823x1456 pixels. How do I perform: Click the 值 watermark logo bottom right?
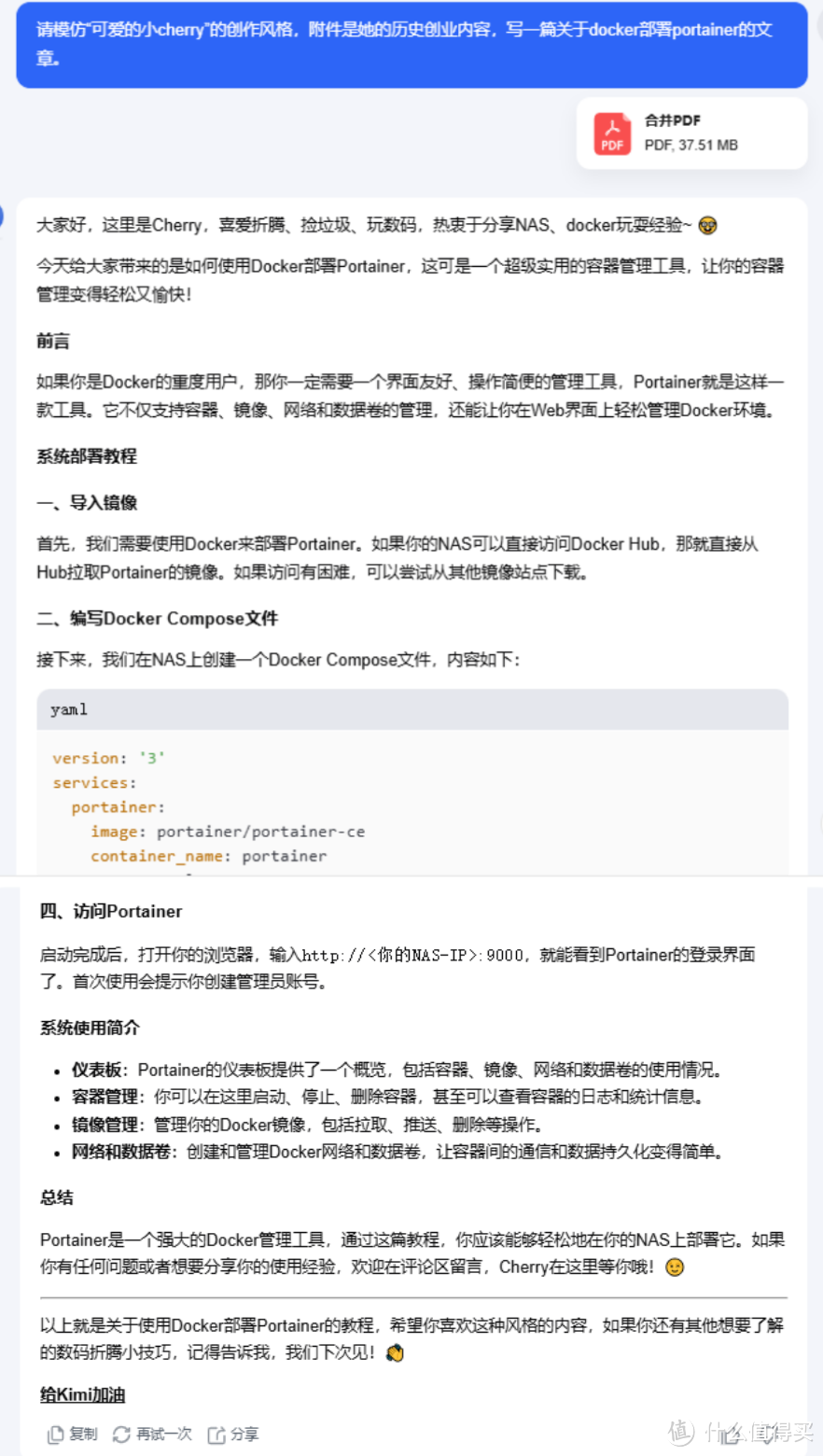680,1435
